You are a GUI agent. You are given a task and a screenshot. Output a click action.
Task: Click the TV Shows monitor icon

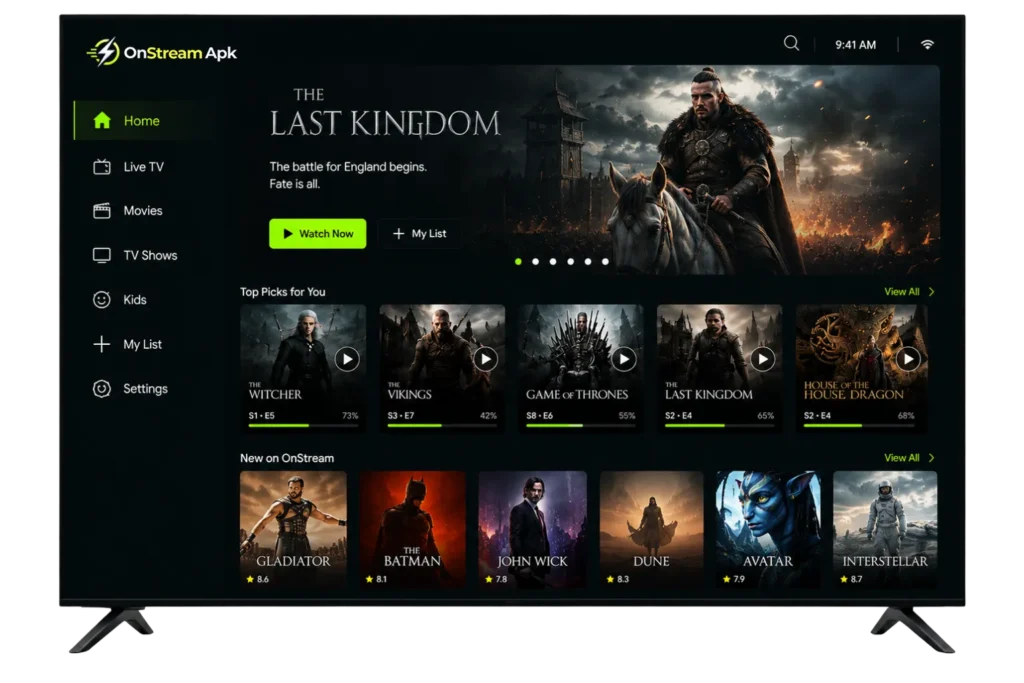(x=102, y=255)
